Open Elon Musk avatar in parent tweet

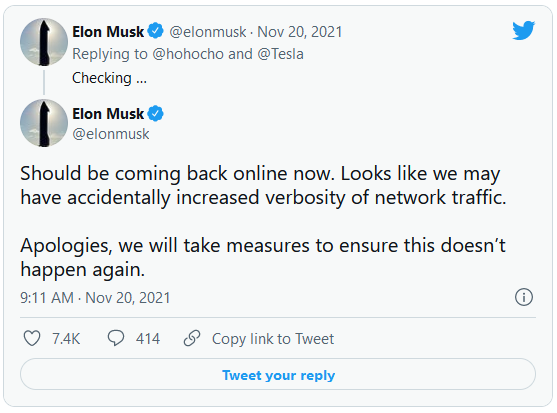[44, 42]
